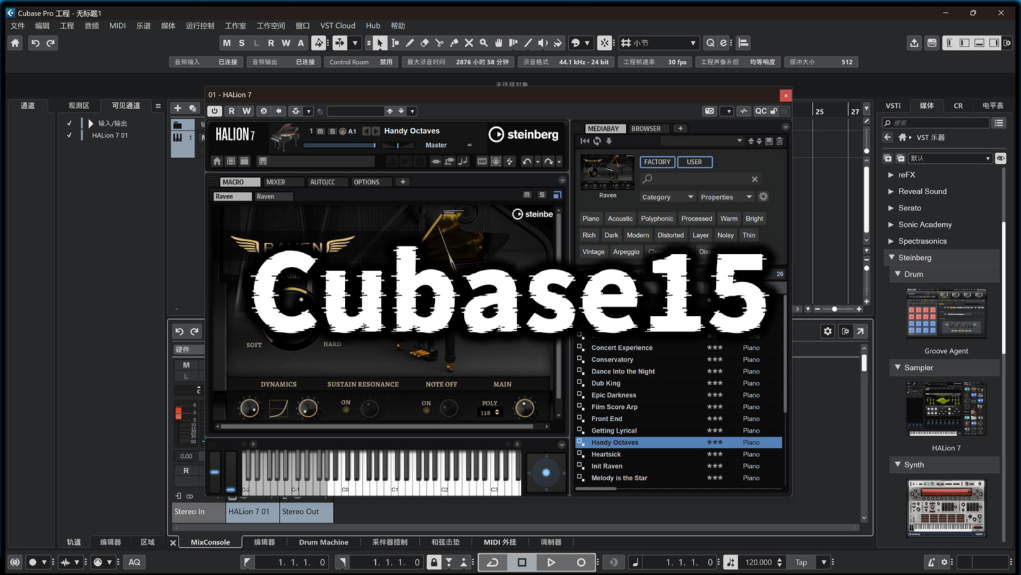Image resolution: width=1021 pixels, height=575 pixels.
Task: Collapse the Sampler section
Action: [898, 367]
